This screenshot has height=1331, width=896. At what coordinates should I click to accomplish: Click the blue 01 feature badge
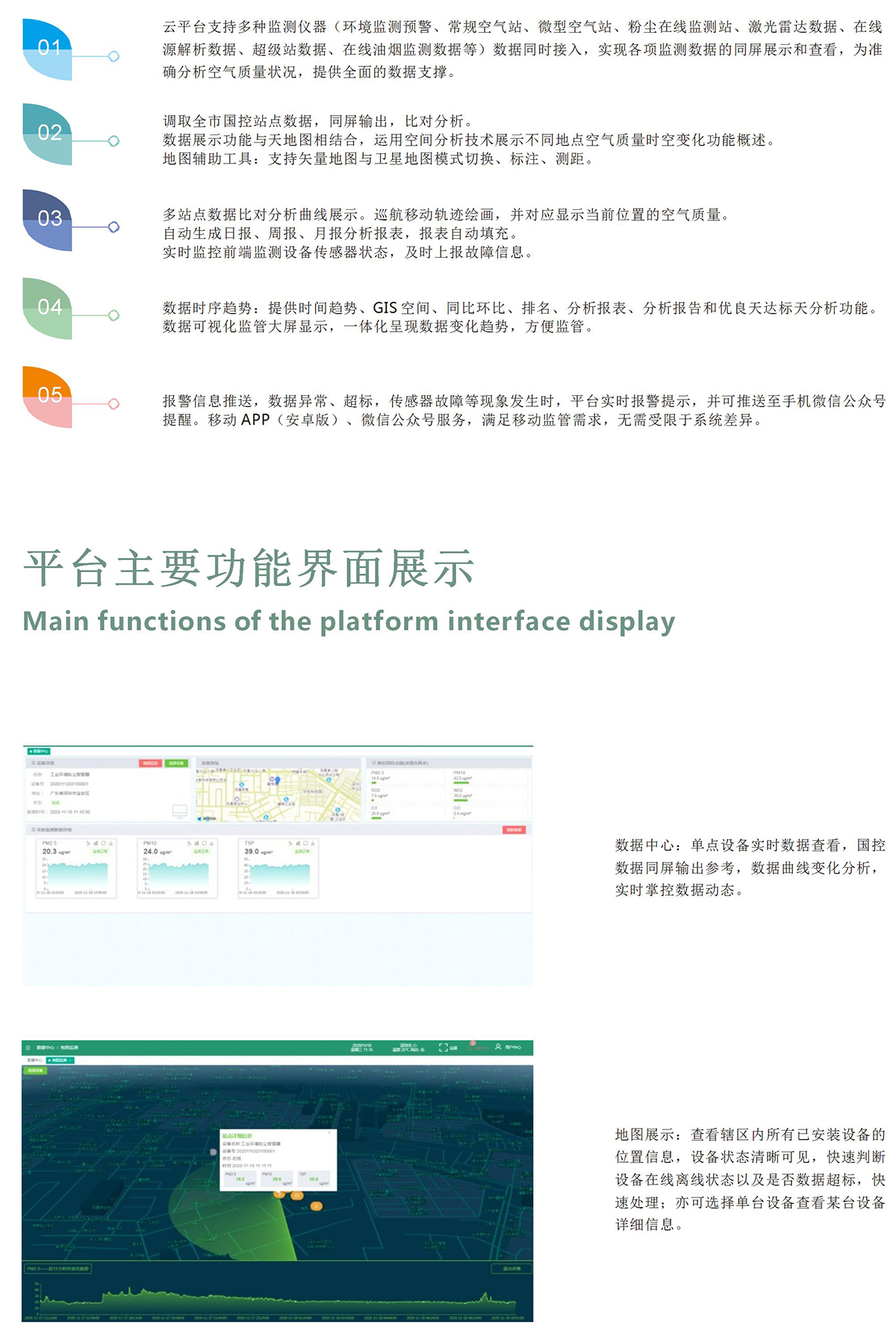click(49, 49)
